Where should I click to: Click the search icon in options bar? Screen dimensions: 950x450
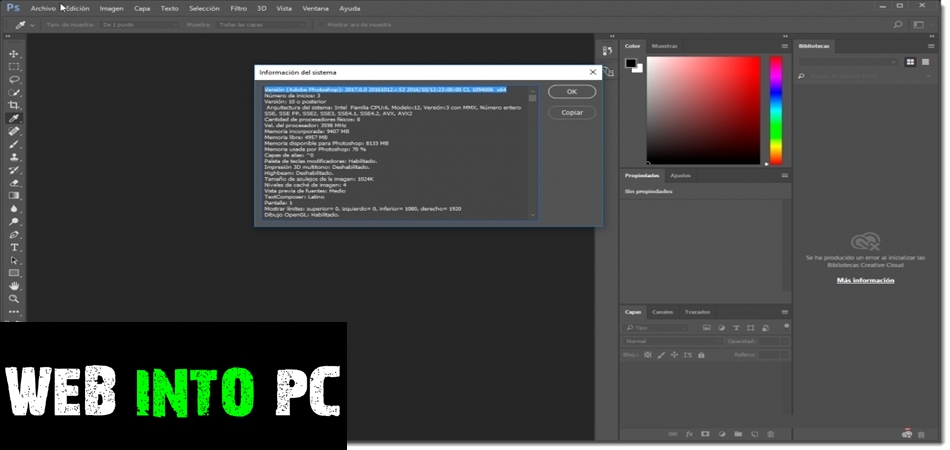[x=898, y=25]
